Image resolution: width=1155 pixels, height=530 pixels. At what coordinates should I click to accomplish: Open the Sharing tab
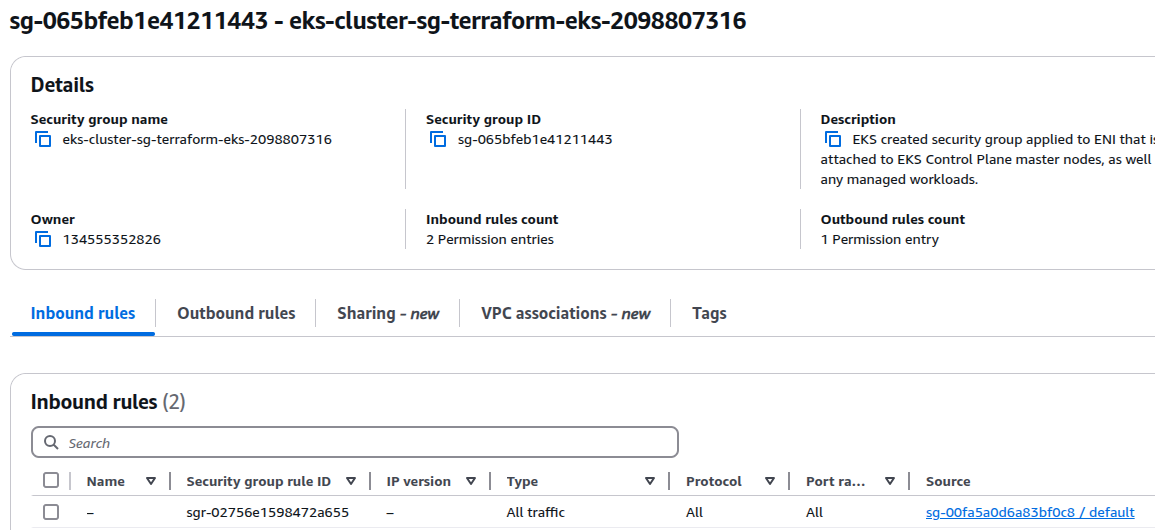[388, 313]
